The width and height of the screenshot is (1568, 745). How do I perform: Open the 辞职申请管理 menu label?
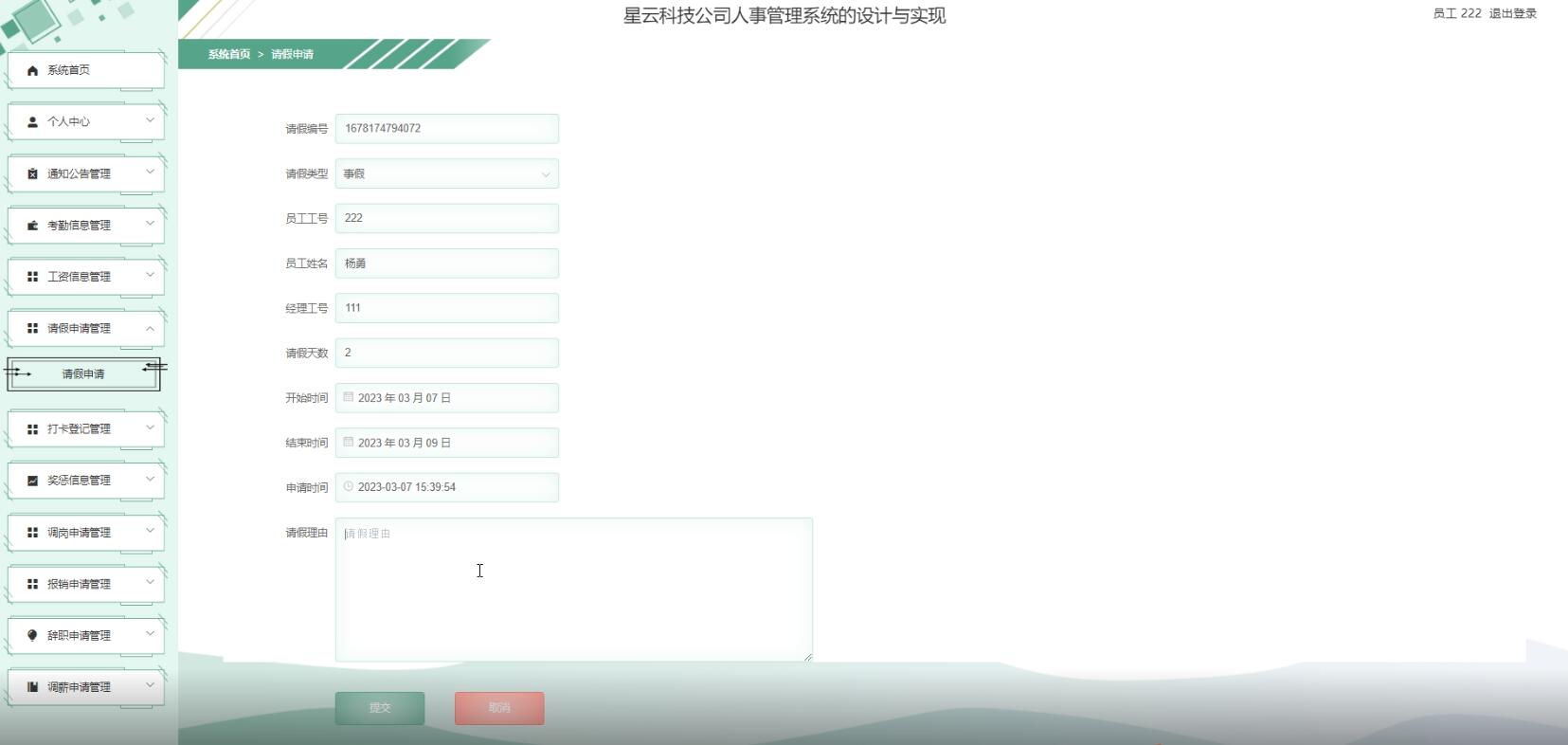click(80, 635)
